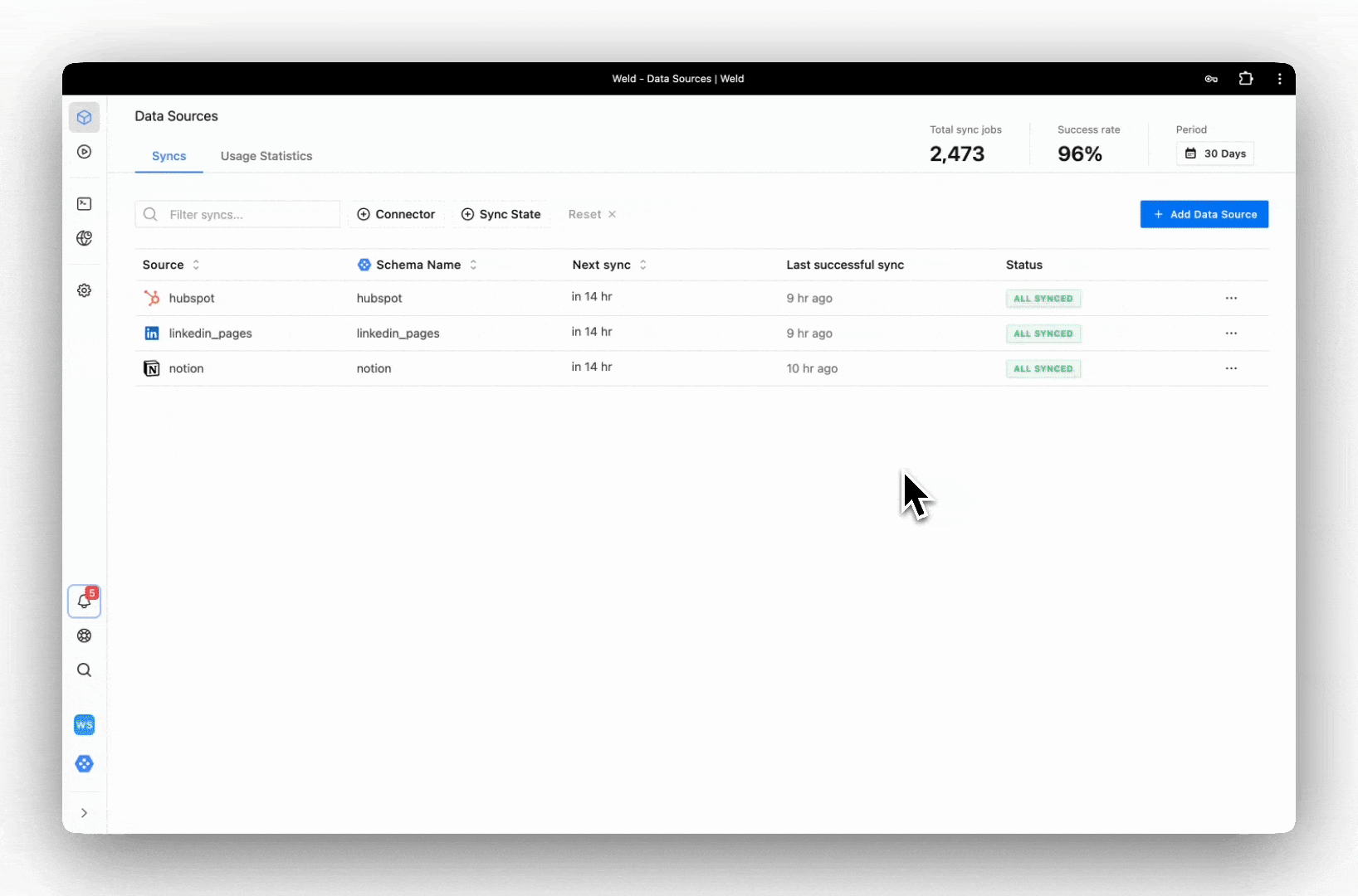Screen dimensions: 1358x896
Task: Open Settings via the gear icon
Action: 84,290
